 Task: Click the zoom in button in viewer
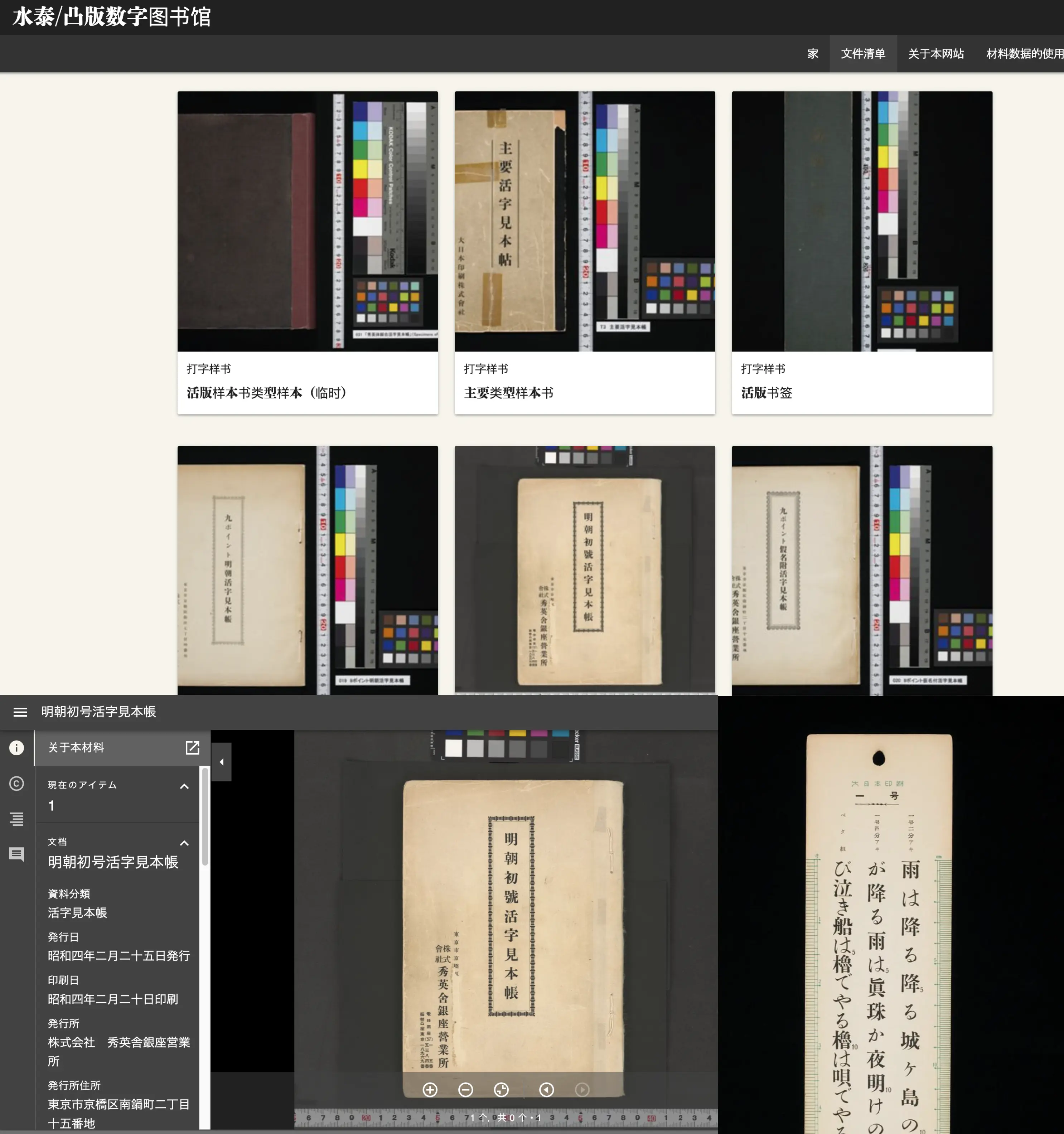430,1090
